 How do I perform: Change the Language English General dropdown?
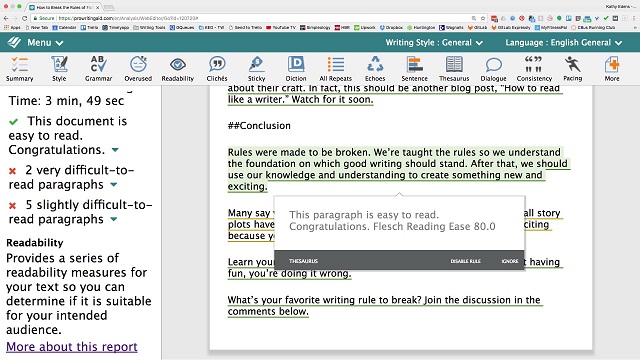point(564,42)
